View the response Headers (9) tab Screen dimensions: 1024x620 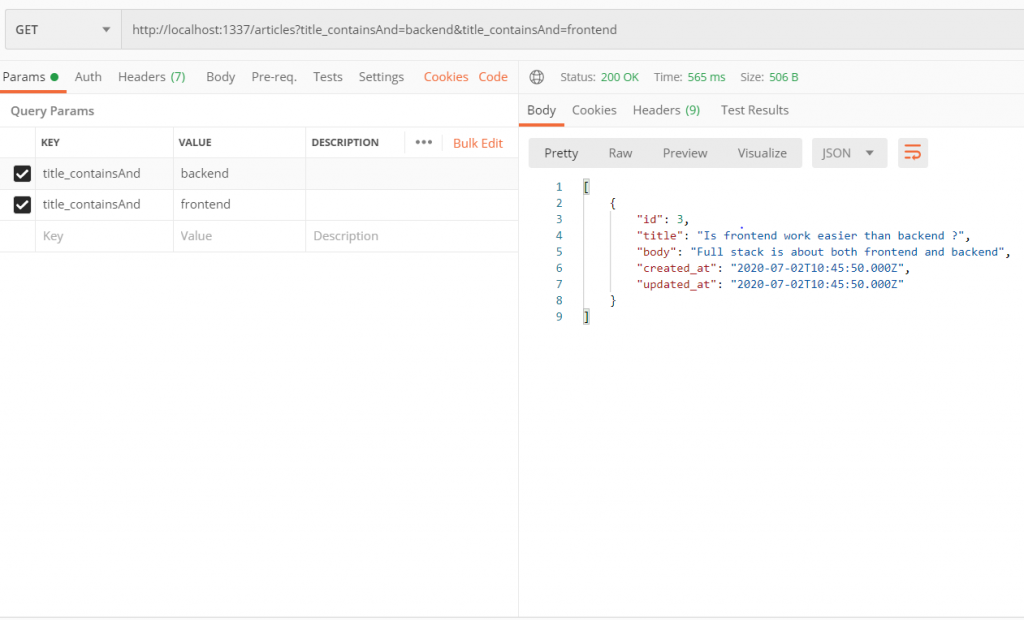click(666, 110)
